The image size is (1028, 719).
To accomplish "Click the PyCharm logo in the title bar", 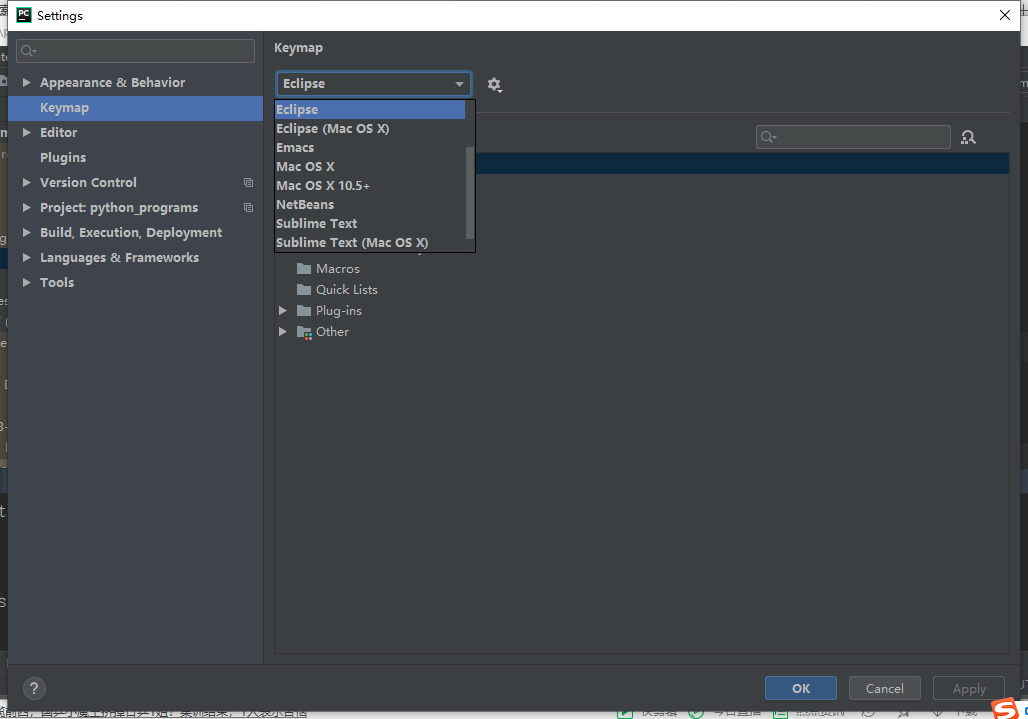I will point(24,15).
